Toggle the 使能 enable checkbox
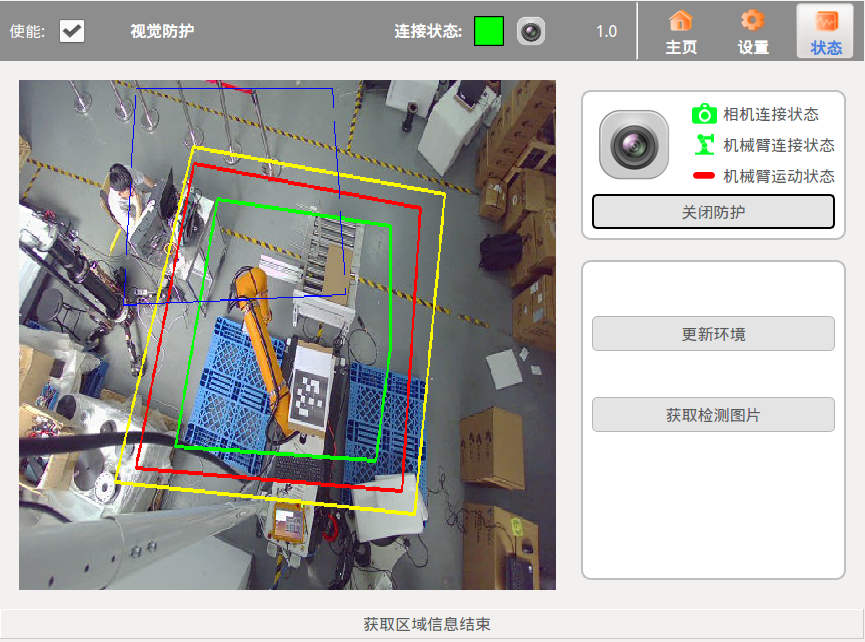The width and height of the screenshot is (865, 642). pos(72,31)
